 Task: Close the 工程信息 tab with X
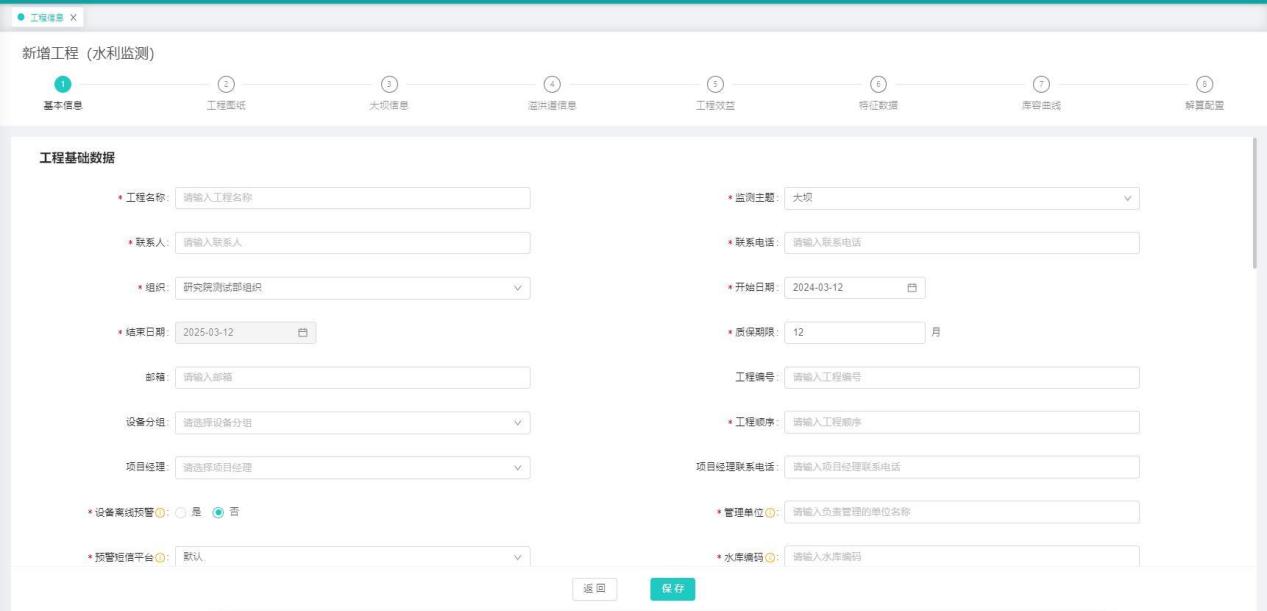tap(74, 19)
